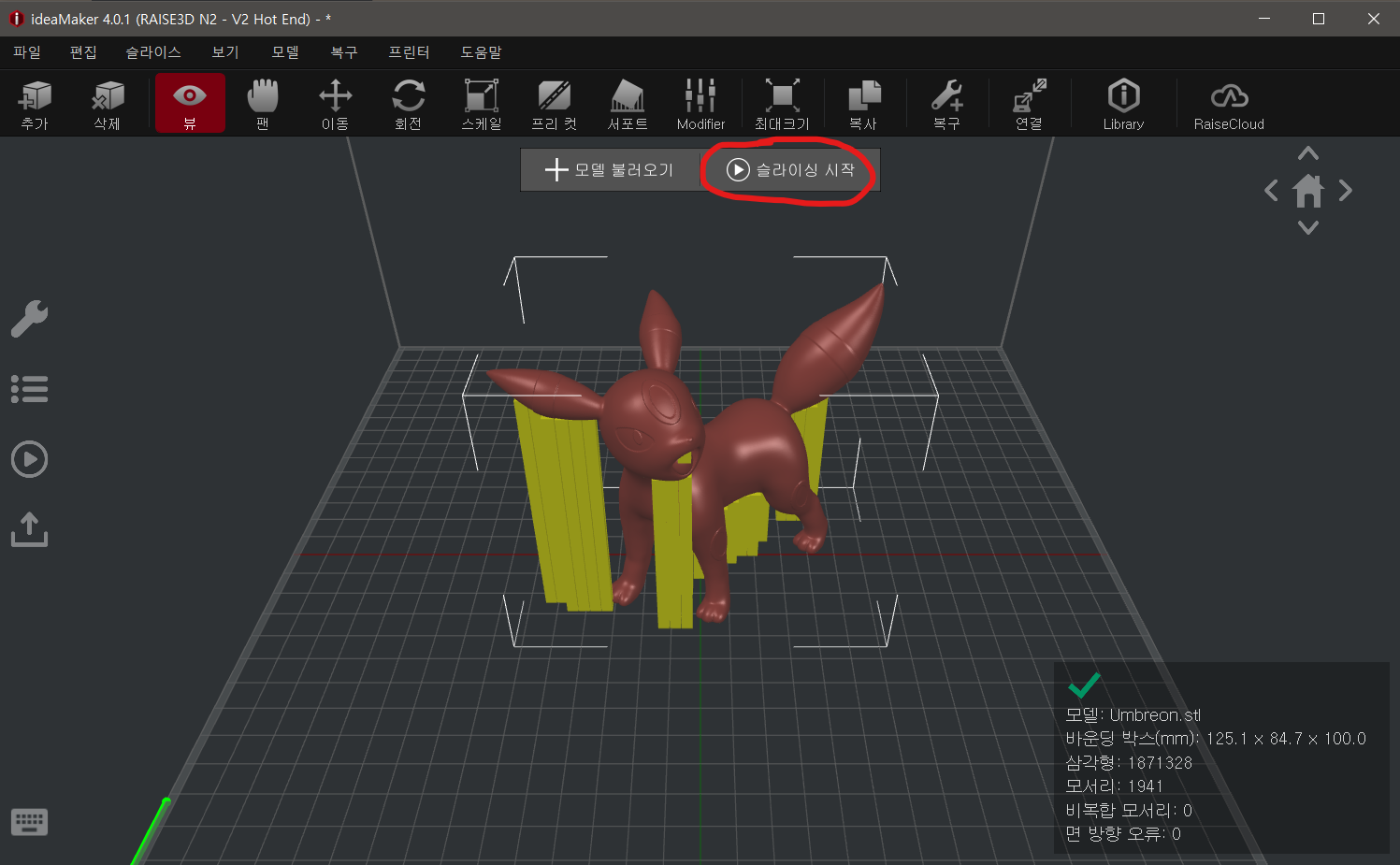Rotate view up with the up chevron
This screenshot has width=1400, height=865.
1308,153
